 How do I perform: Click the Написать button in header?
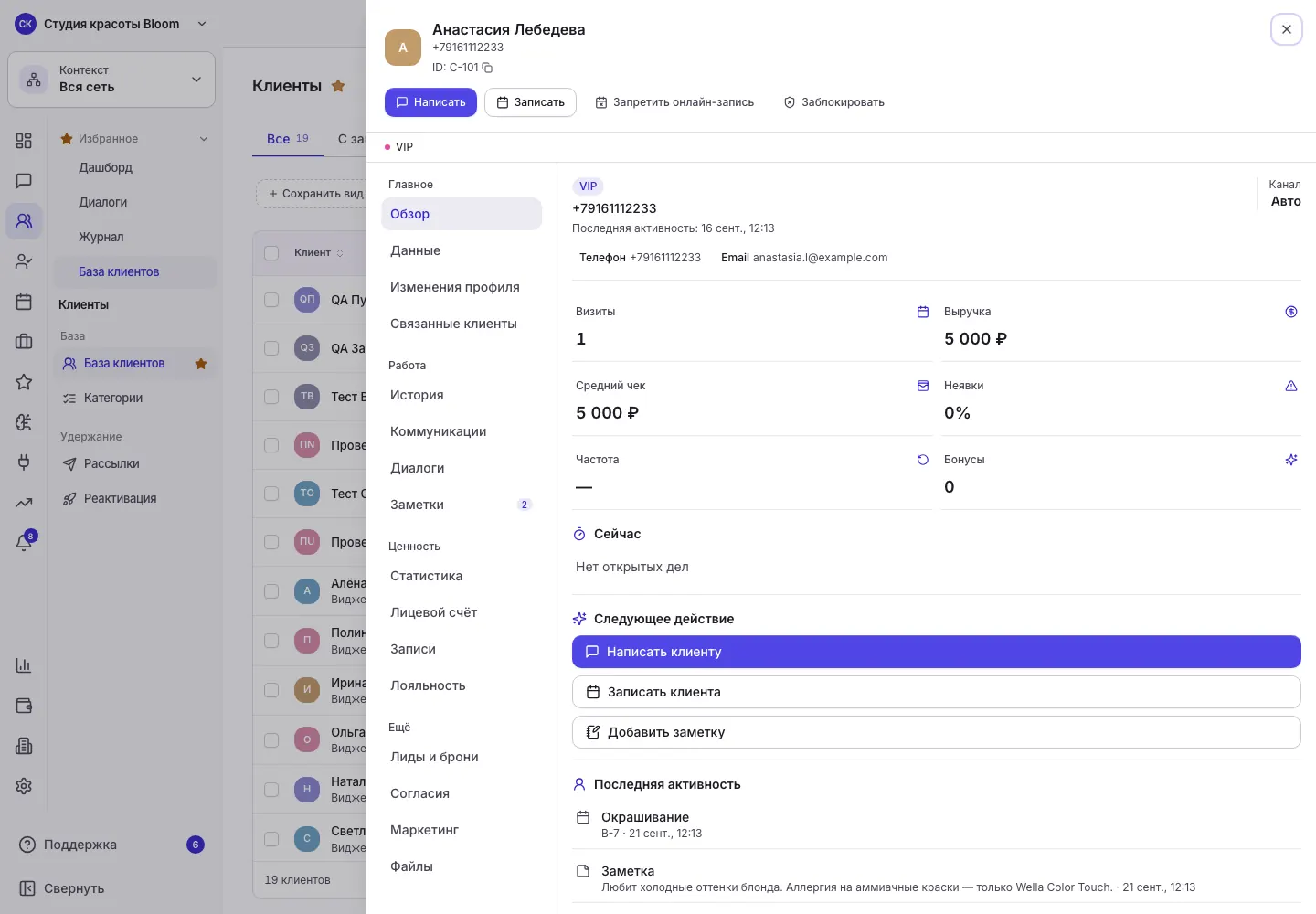(430, 102)
